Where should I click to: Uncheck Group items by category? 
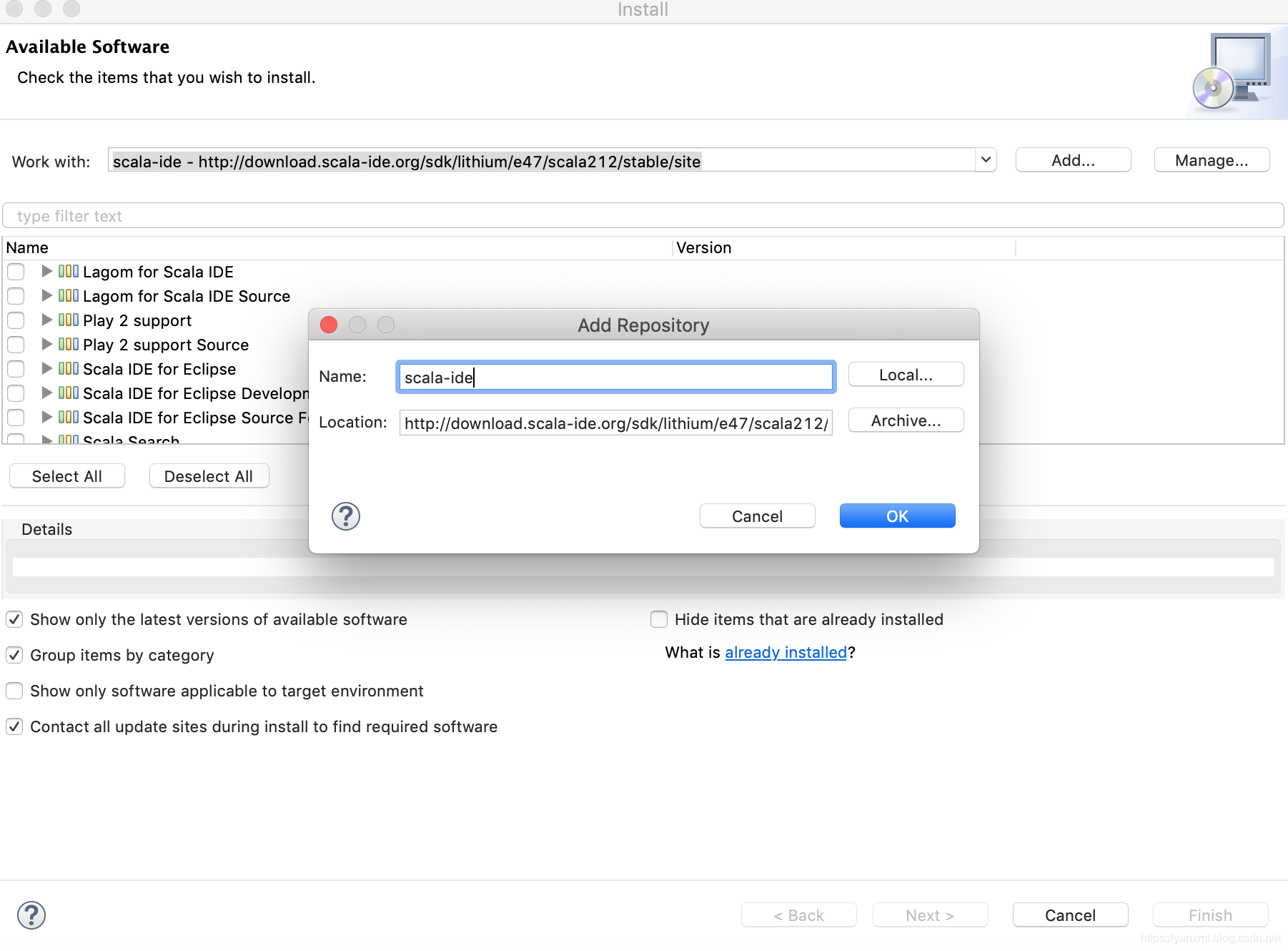14,655
